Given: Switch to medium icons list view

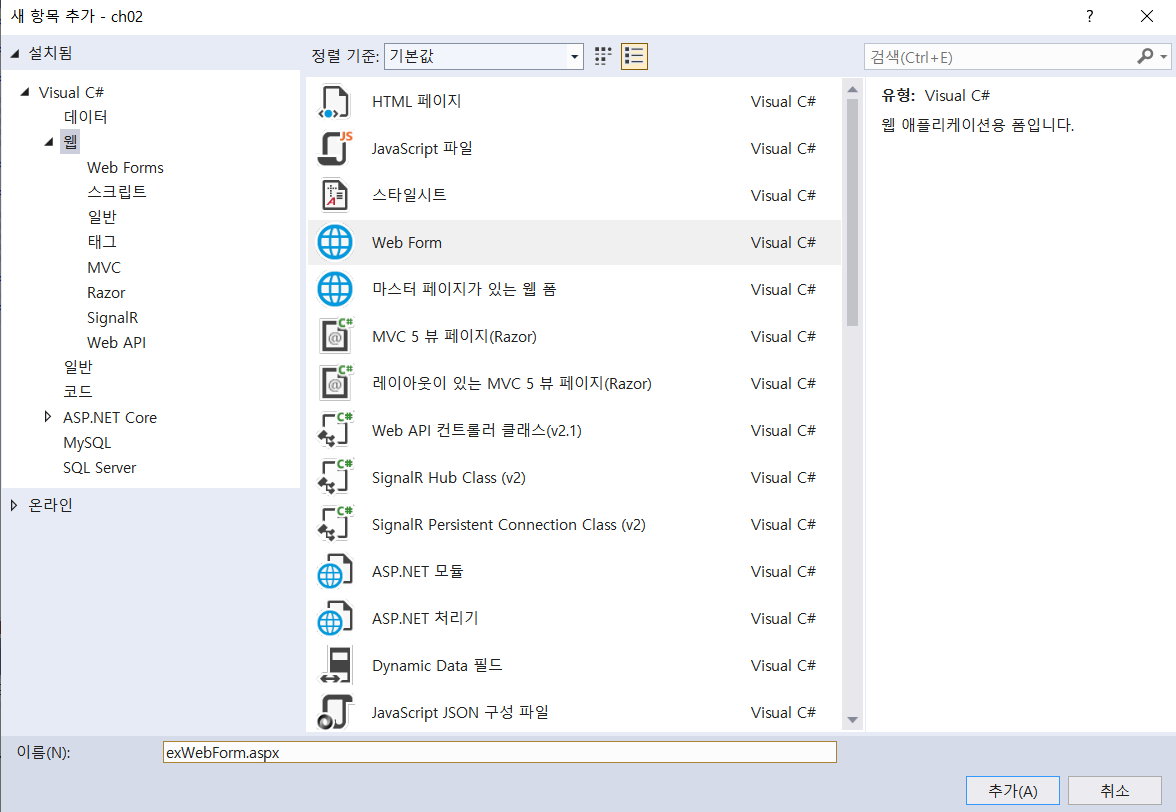Looking at the screenshot, I should [x=634, y=56].
